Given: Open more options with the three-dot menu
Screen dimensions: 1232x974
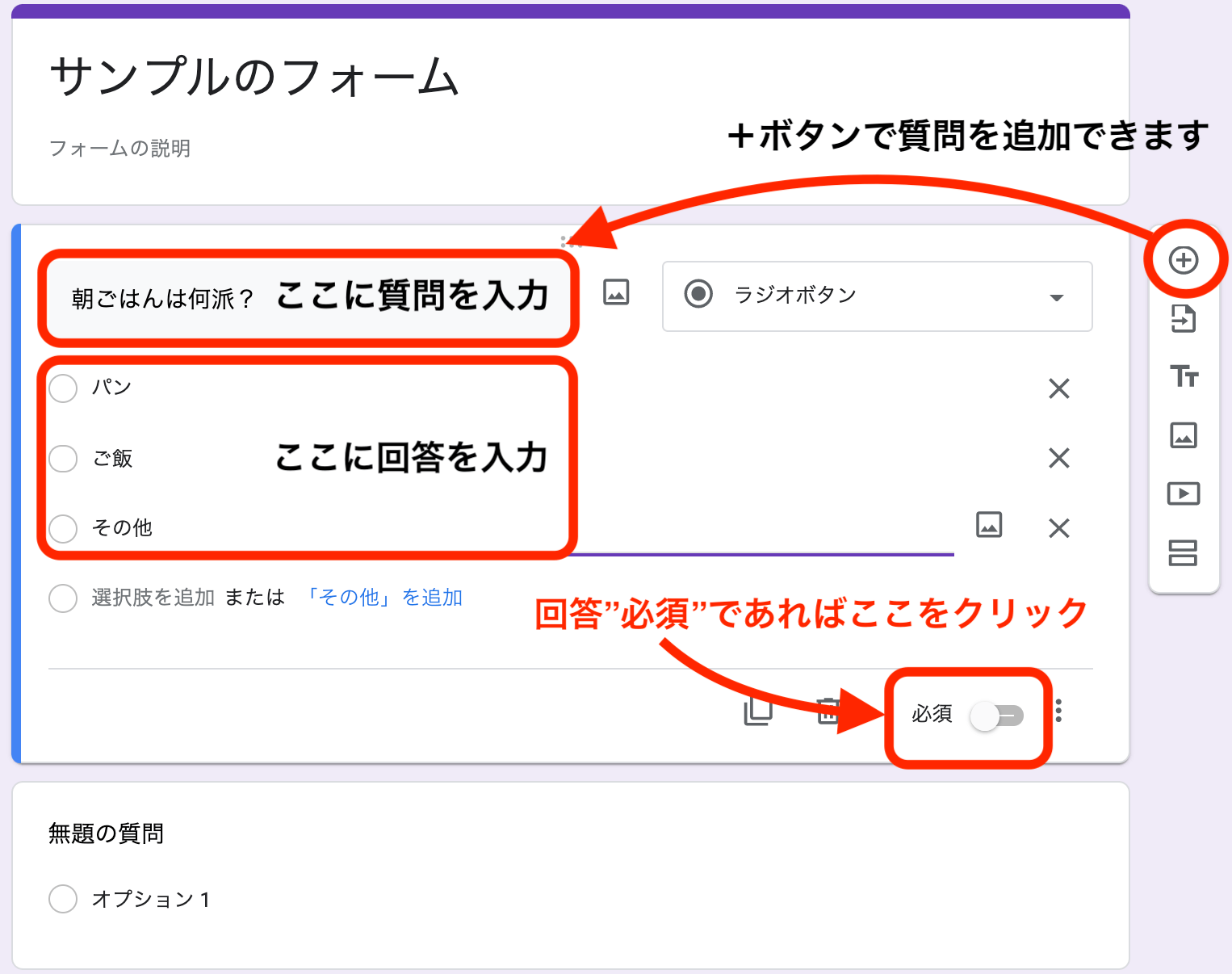Looking at the screenshot, I should coord(1058,712).
